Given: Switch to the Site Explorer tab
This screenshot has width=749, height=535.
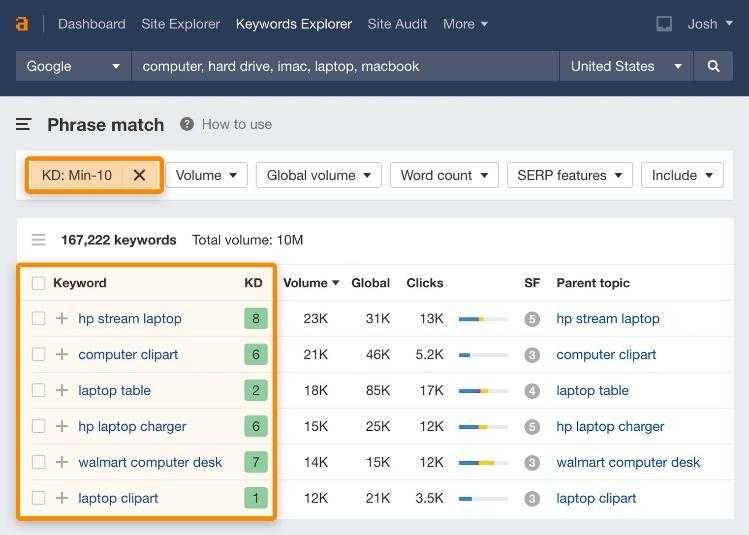Looking at the screenshot, I should [x=181, y=24].
